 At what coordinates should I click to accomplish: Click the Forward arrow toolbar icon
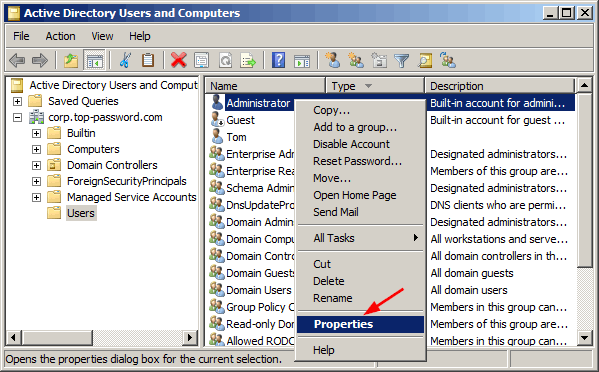[x=40, y=60]
